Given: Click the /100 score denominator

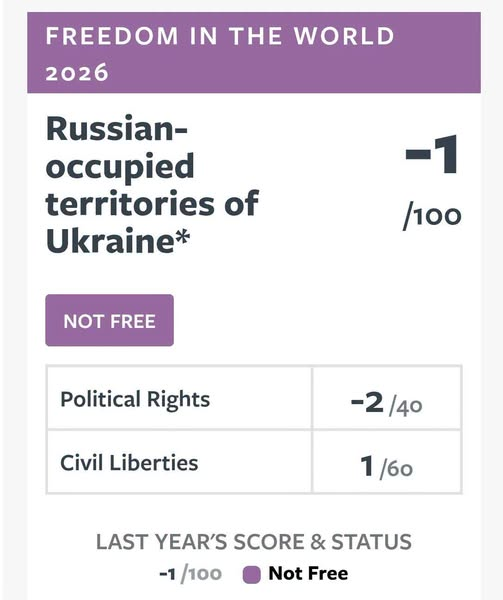Looking at the screenshot, I should click(432, 217).
